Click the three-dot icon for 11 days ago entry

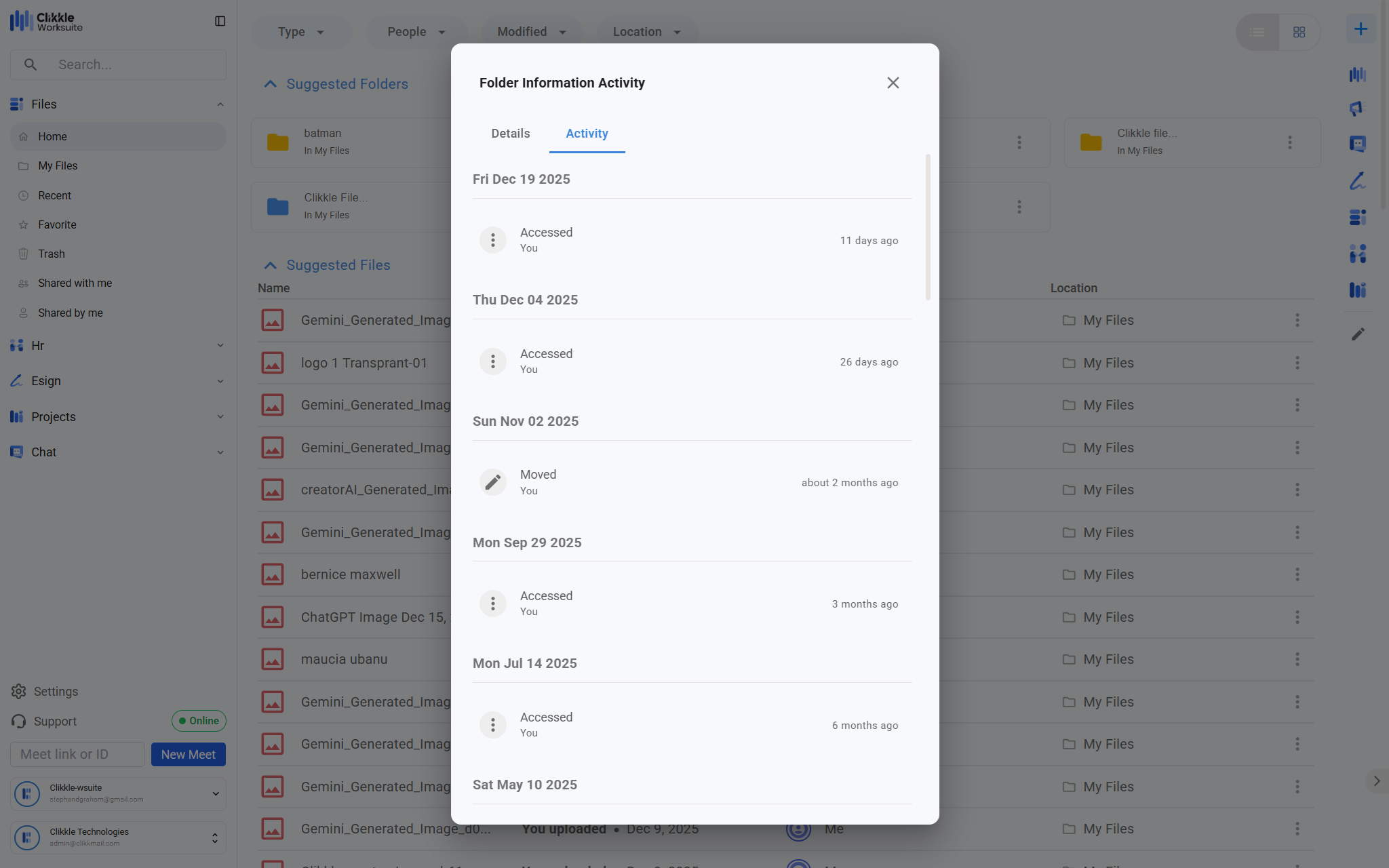coord(492,240)
